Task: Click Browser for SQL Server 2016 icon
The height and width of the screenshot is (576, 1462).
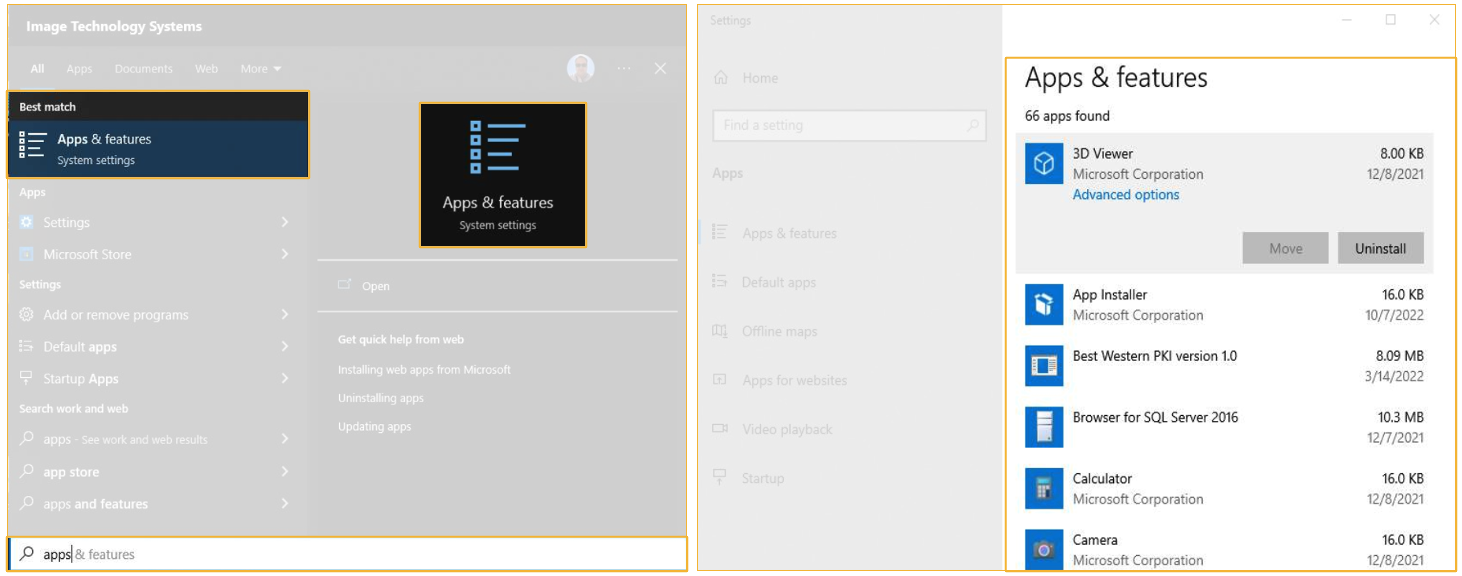Action: [1044, 427]
